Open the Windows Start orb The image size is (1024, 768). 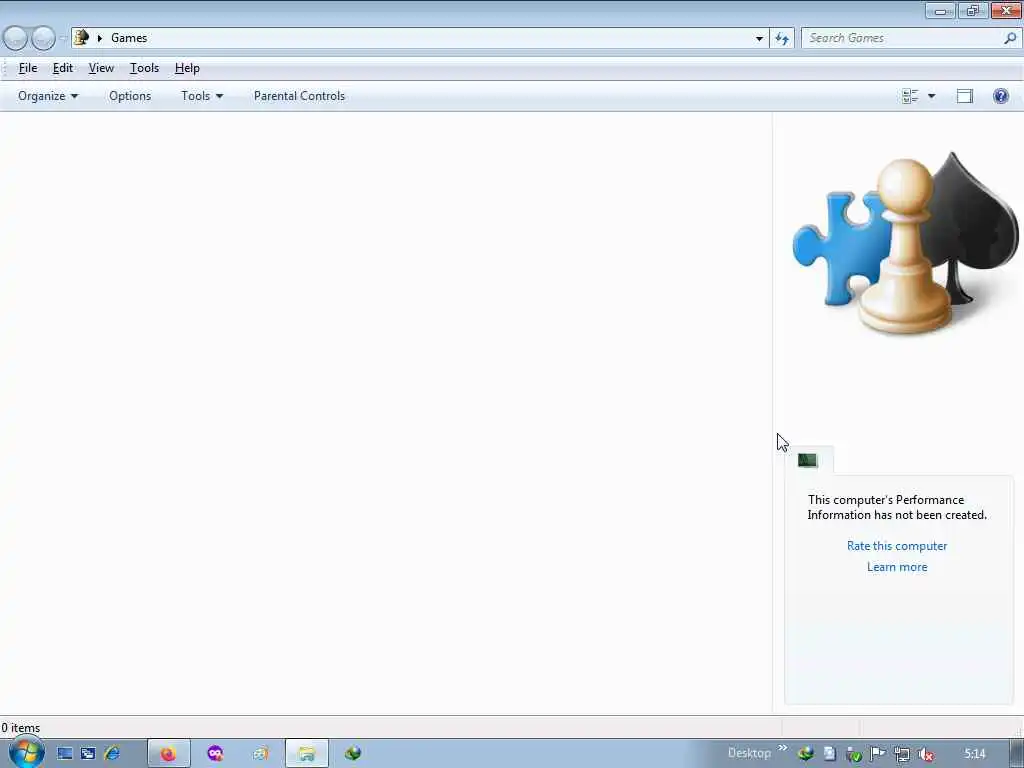pos(25,752)
